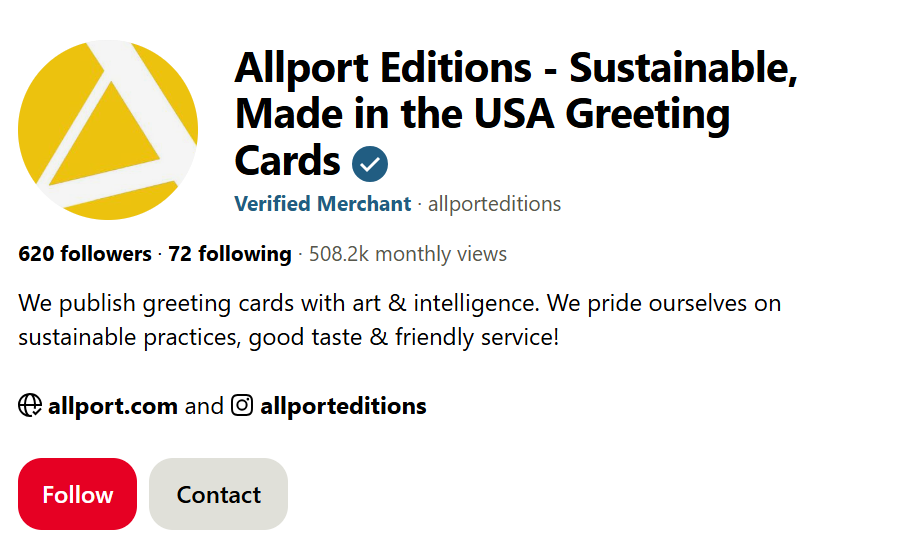The height and width of the screenshot is (552, 904).
Task: Click the bio line starting "We publish greeting cards"
Action: [399, 302]
